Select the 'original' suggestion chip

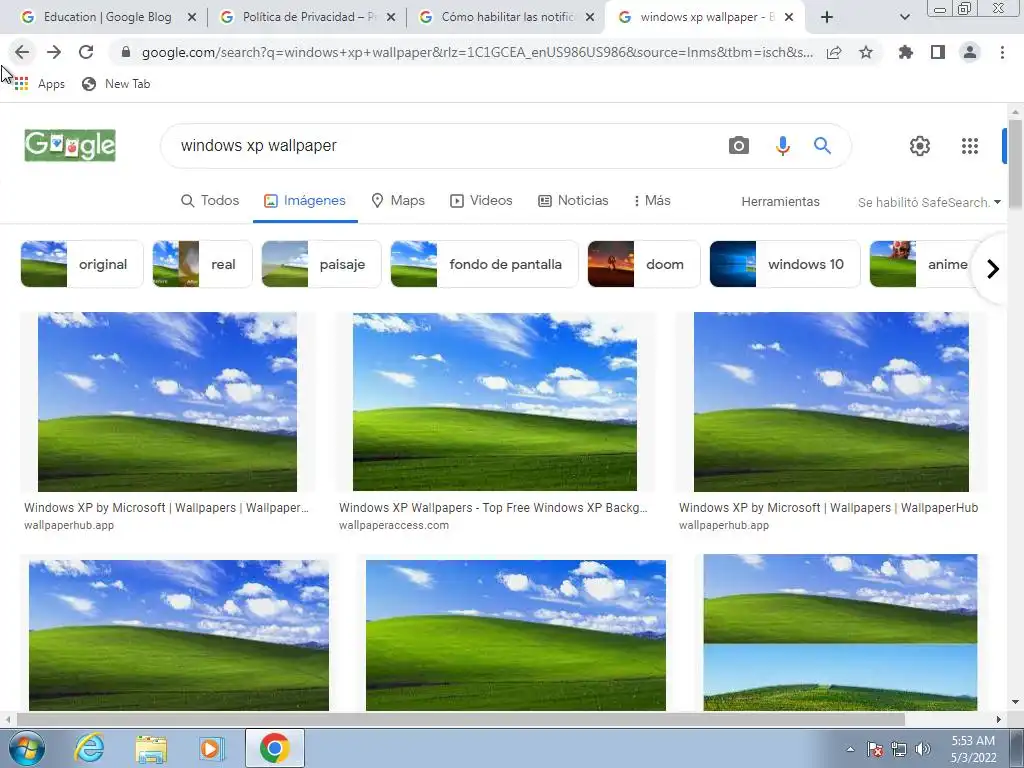82,264
